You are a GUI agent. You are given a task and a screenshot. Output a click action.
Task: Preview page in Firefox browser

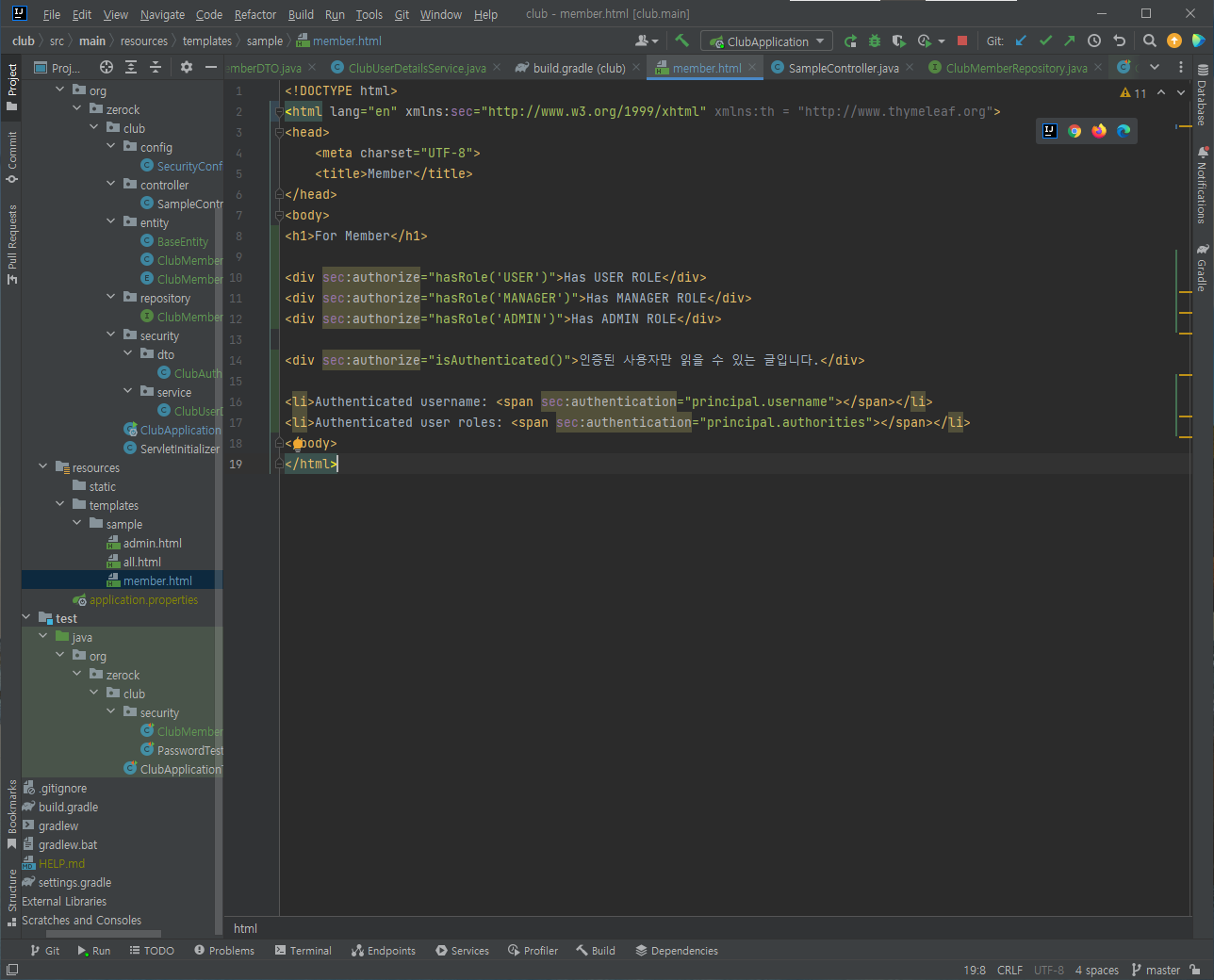click(x=1099, y=131)
